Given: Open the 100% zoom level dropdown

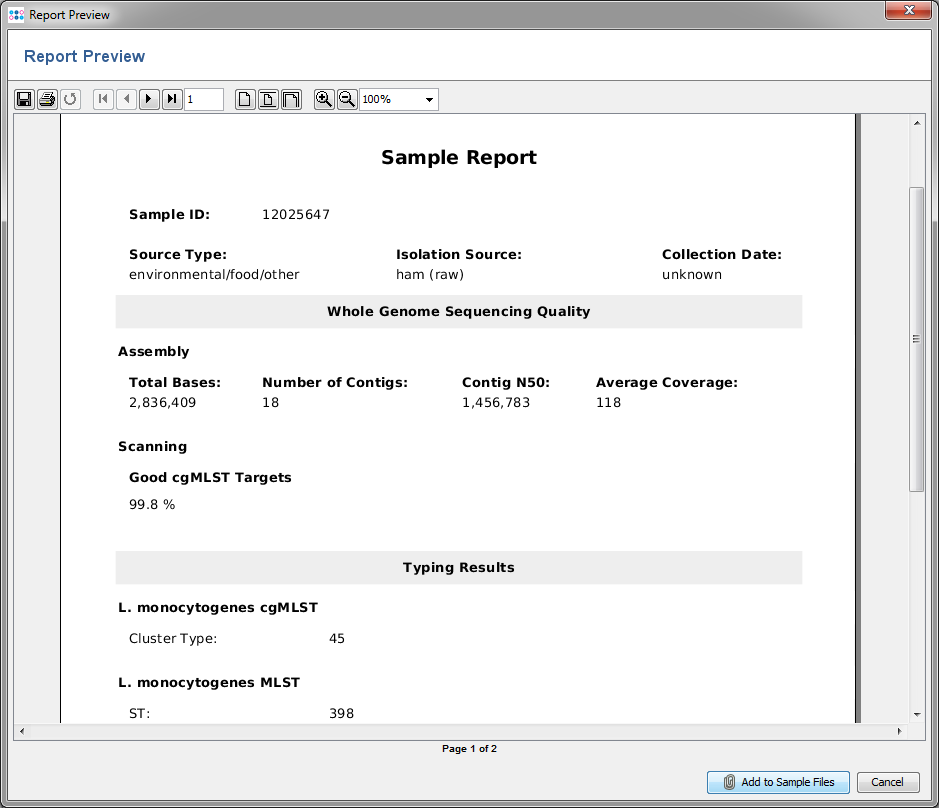Looking at the screenshot, I should (429, 100).
